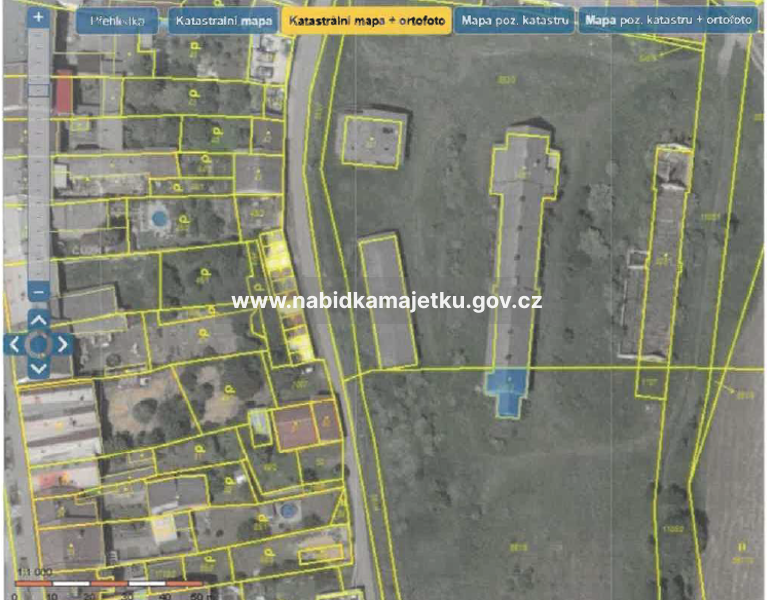Click the center compass of pan control

[x=38, y=344]
